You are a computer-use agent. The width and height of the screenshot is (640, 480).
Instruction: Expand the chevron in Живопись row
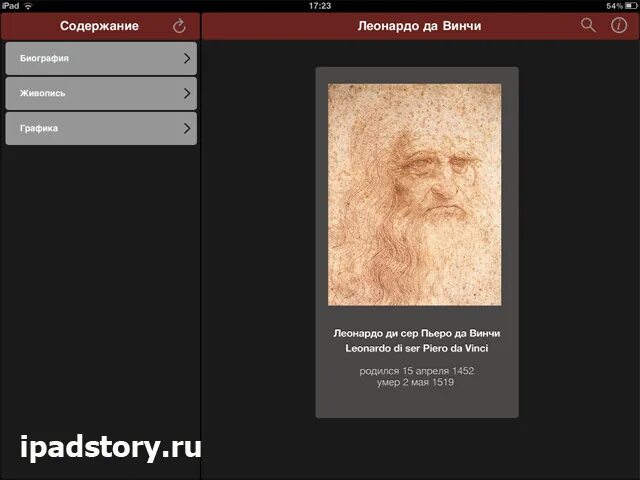pyautogui.click(x=187, y=93)
